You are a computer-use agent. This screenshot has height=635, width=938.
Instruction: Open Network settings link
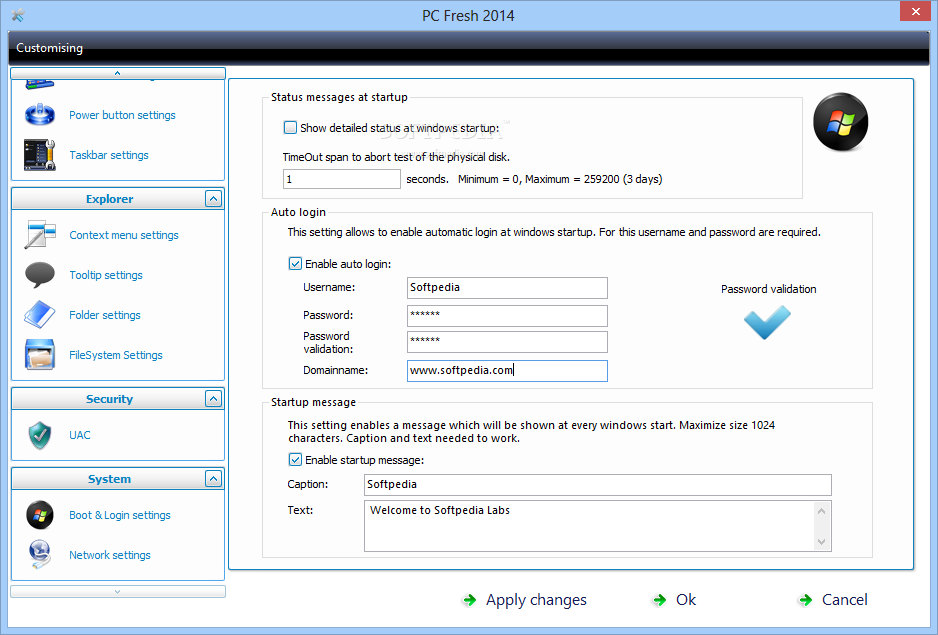(109, 555)
